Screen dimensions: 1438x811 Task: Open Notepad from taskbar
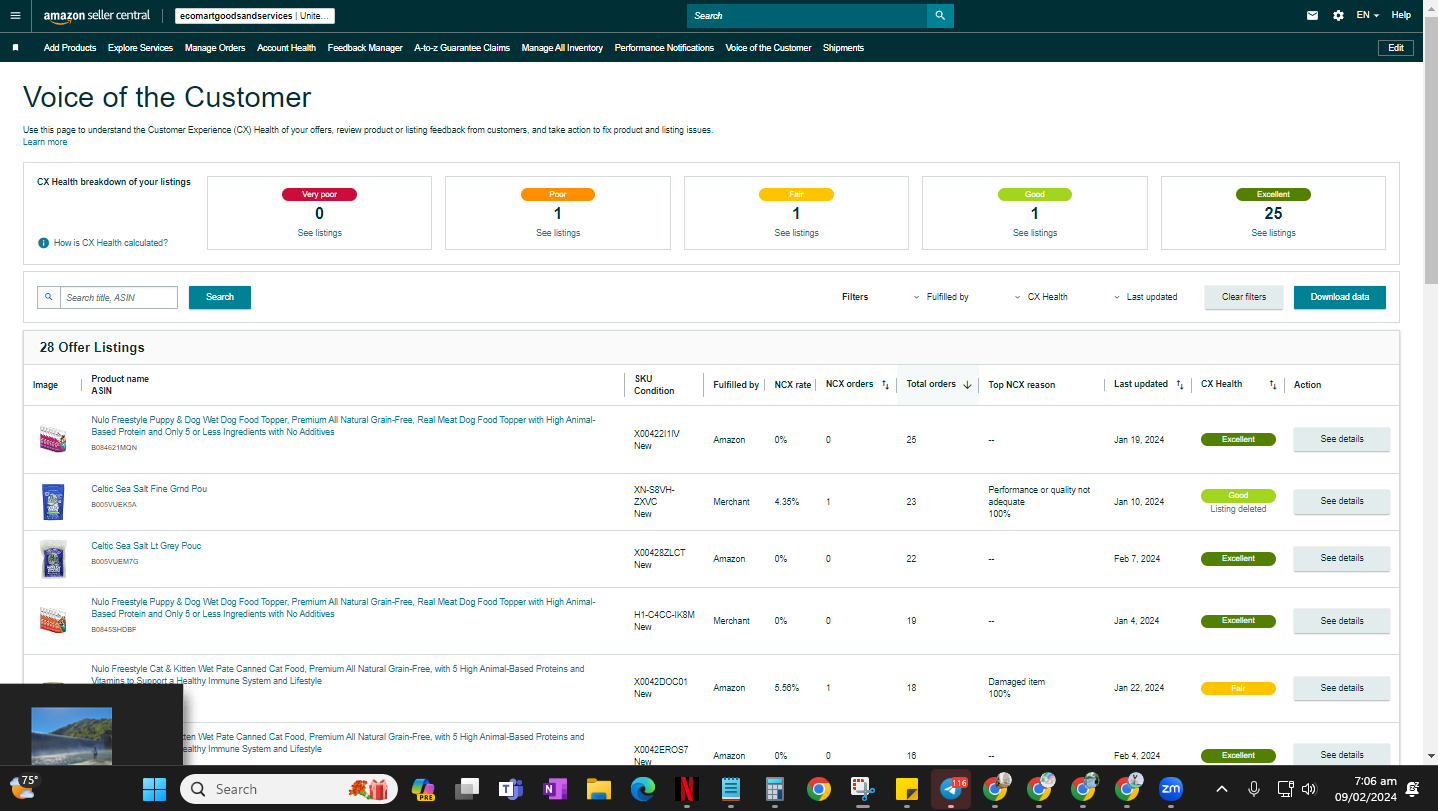730,789
